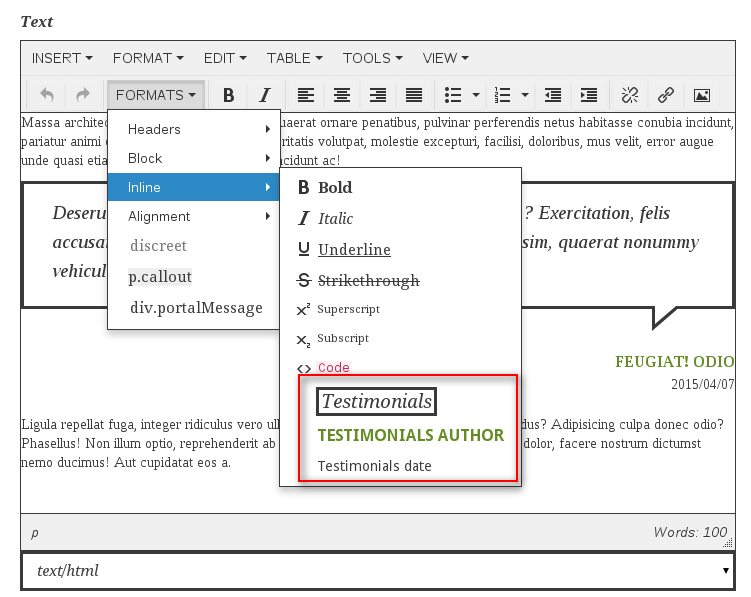Click the Undo arrow icon

coord(46,95)
